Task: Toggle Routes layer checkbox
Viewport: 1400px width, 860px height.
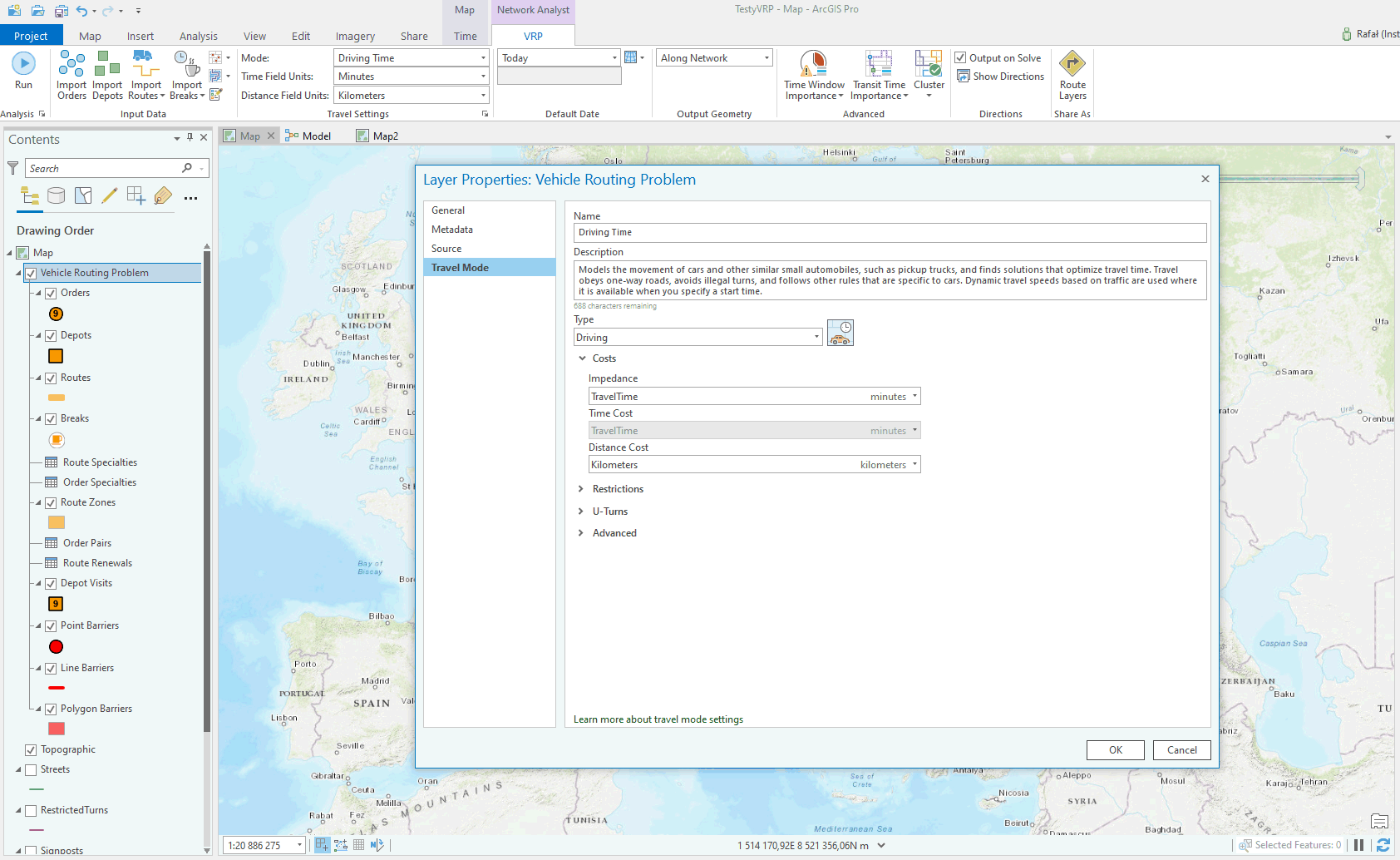Action: point(51,378)
